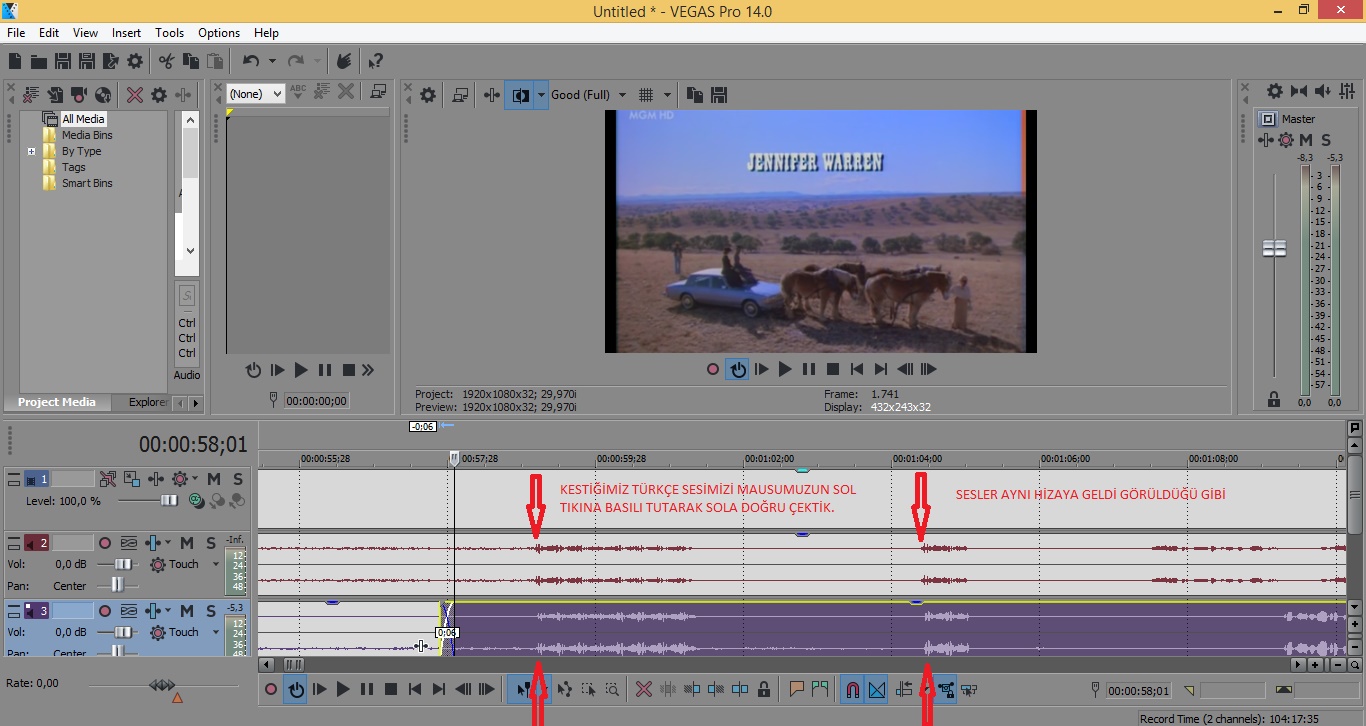Adjust the Master volume fader

(x=1274, y=249)
